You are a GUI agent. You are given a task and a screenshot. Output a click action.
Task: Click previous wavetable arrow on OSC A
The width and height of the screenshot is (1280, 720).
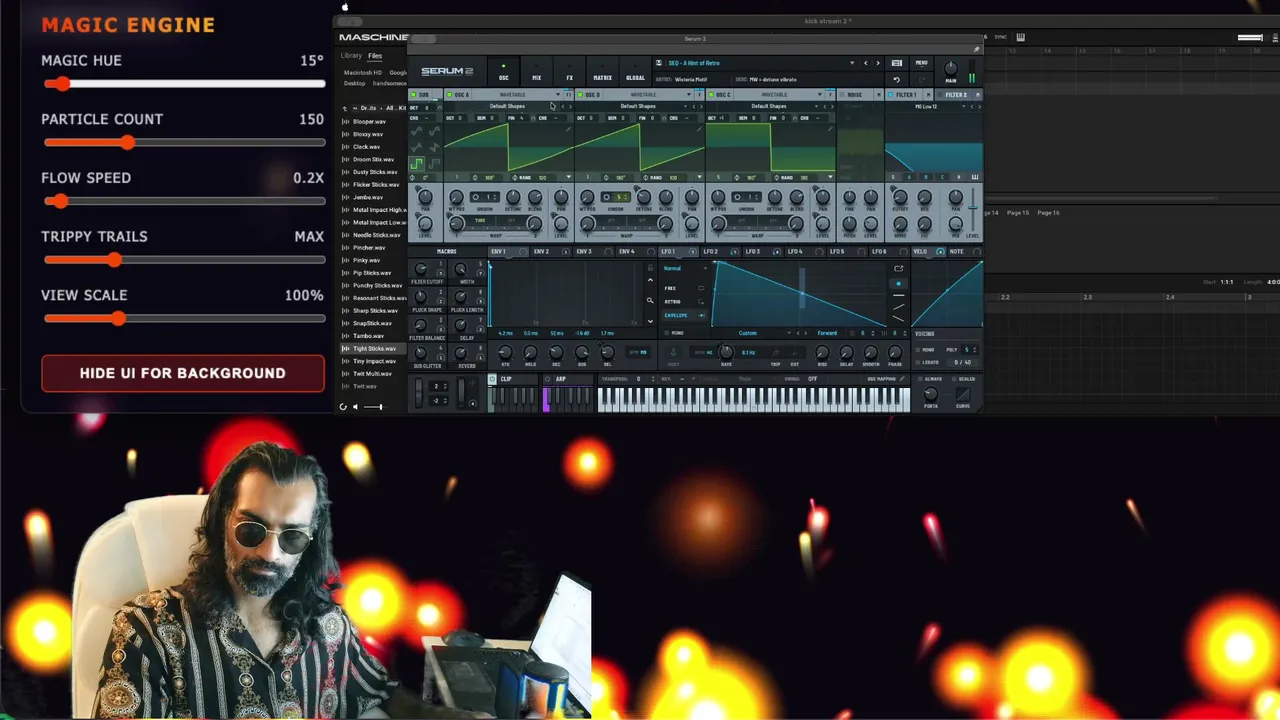(x=563, y=106)
